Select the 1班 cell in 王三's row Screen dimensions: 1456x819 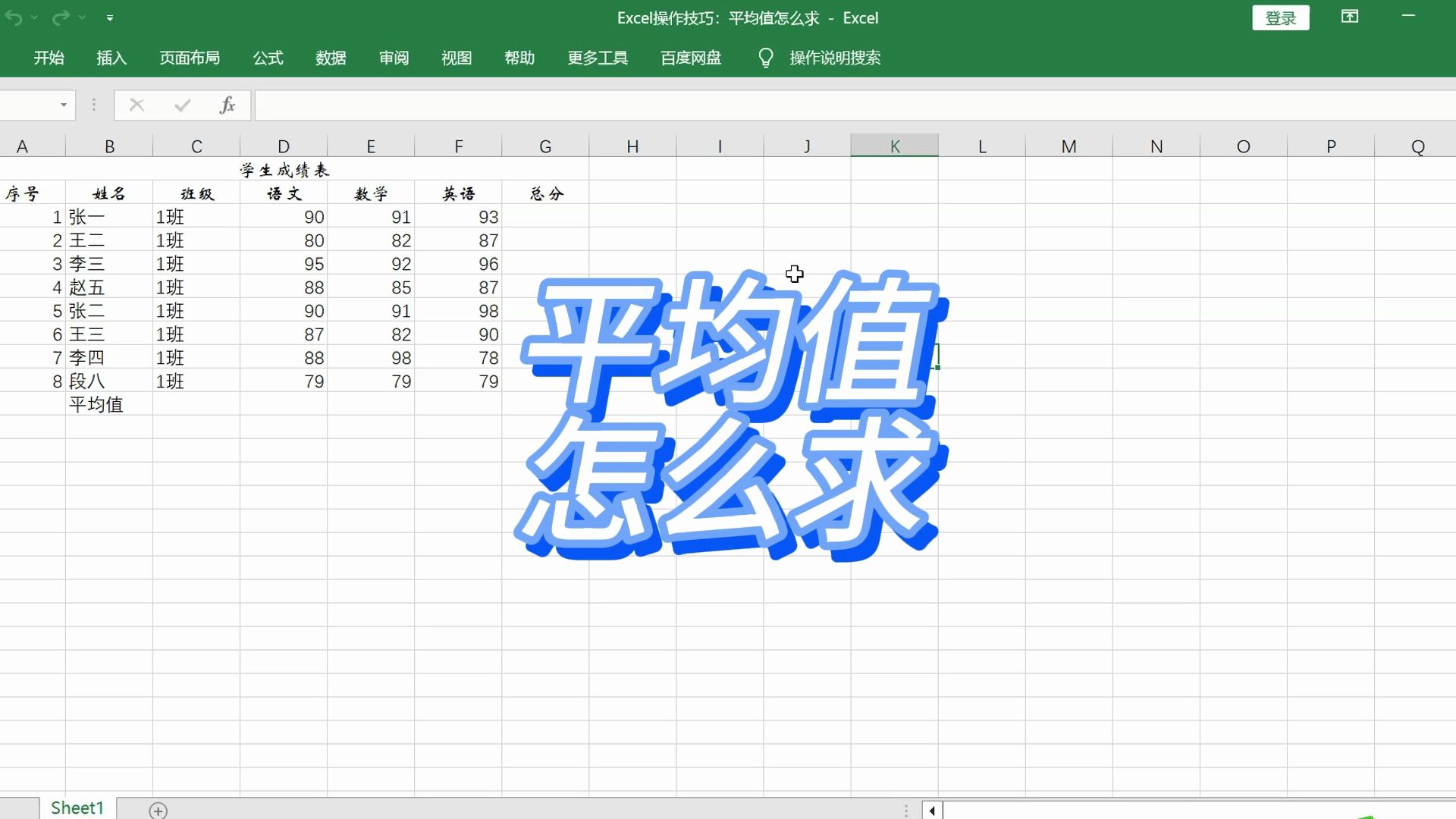pyautogui.click(x=196, y=334)
